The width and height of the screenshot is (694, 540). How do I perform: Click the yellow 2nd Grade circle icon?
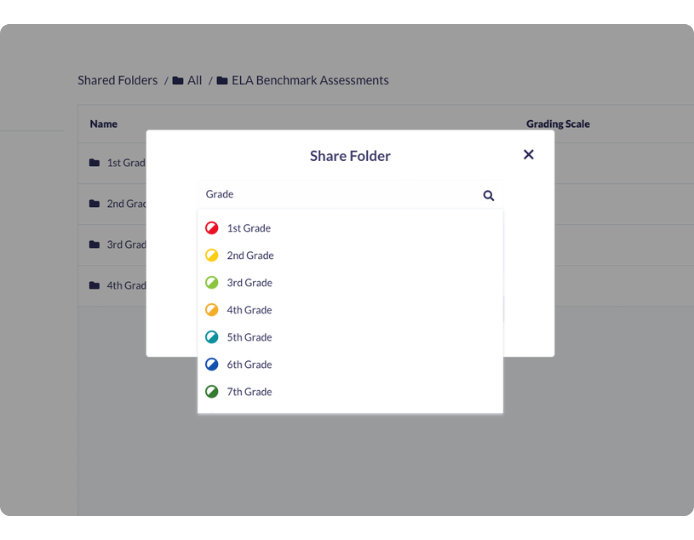pos(212,255)
